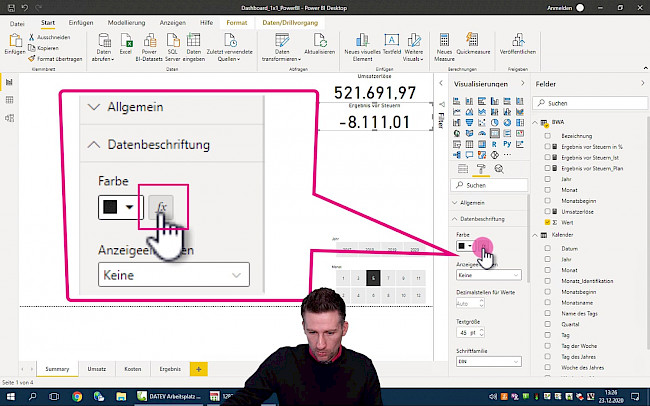650x406 pixels.
Task: Click save icon in title bar
Action: [x=12, y=8]
